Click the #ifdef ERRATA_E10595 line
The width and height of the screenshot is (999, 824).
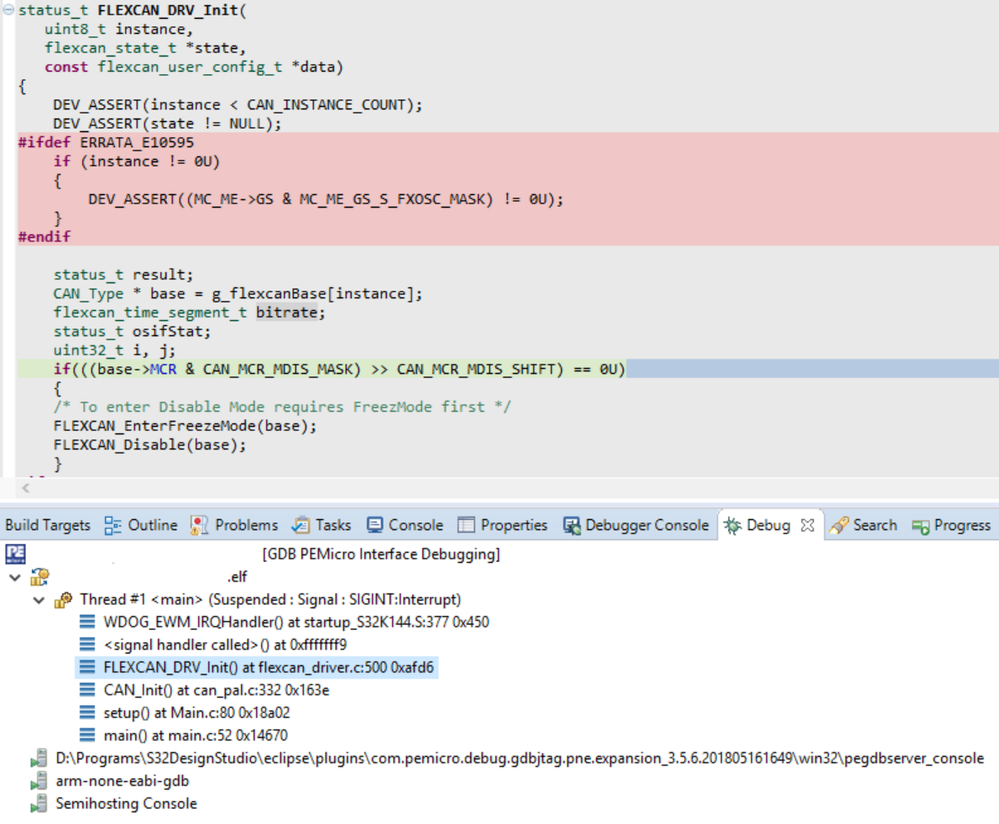tap(106, 142)
